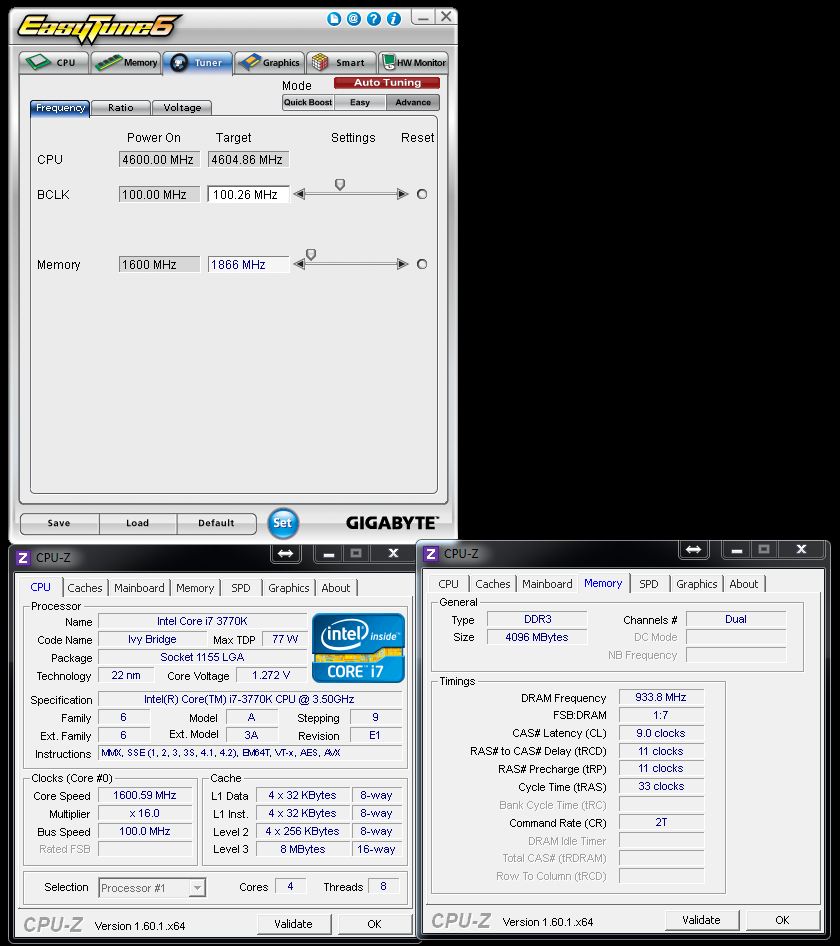The height and width of the screenshot is (946, 840).
Task: Select Memory tab in right CPU-Z window
Action: click(x=603, y=583)
